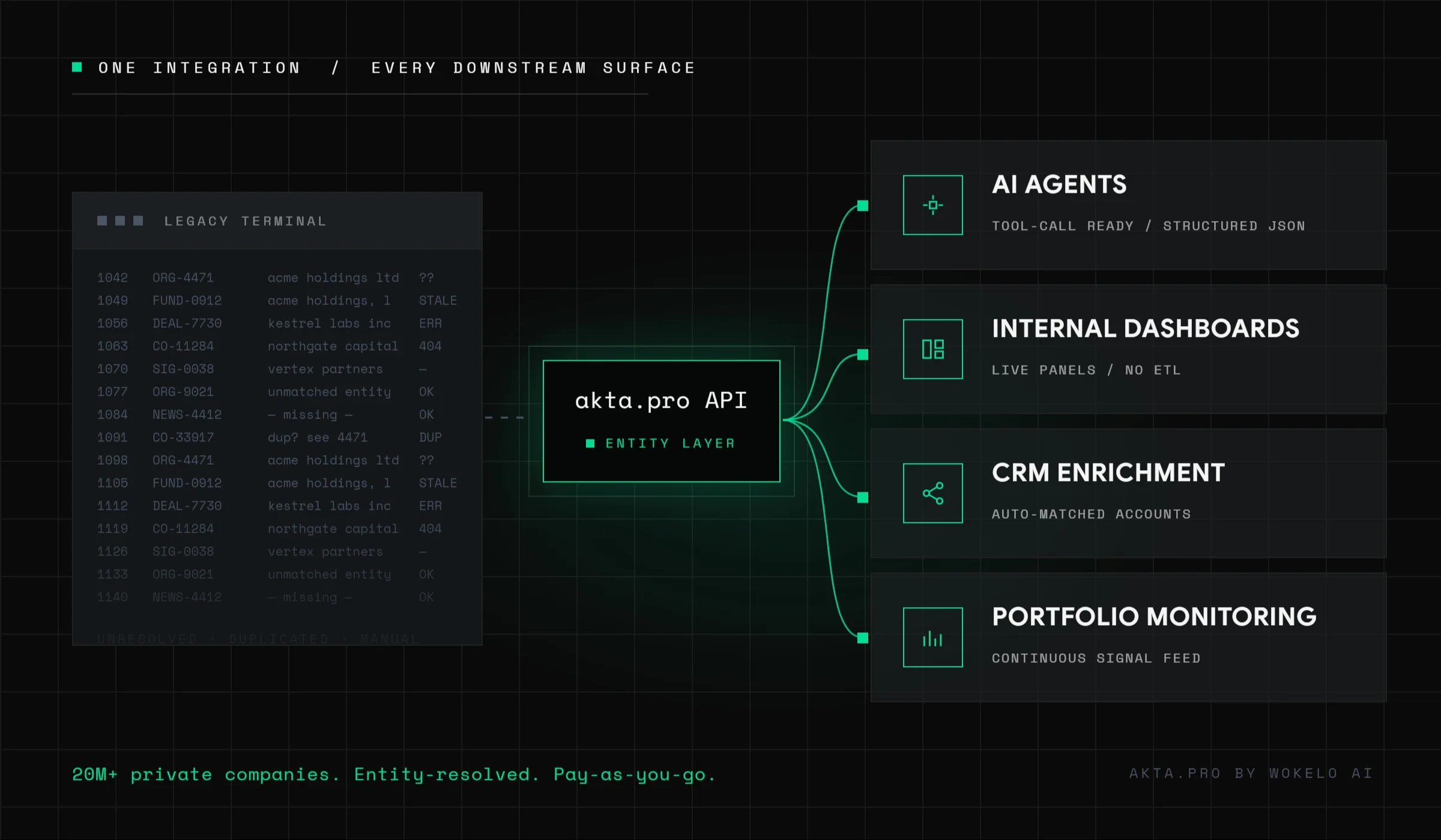
Task: Click the CRM Enrichment share-node icon
Action: (x=932, y=493)
